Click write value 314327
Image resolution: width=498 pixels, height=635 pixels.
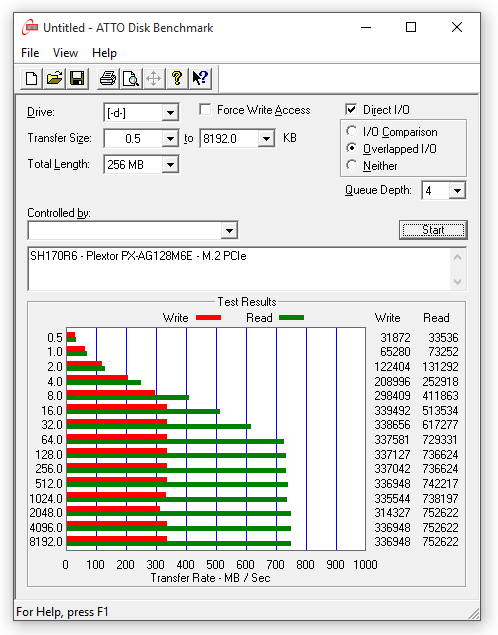tap(392, 513)
